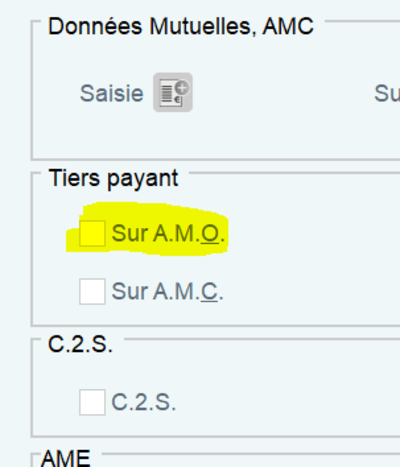Image resolution: width=400 pixels, height=467 pixels.
Task: Click the euro symbol on Saisie icon
Action: 178,100
